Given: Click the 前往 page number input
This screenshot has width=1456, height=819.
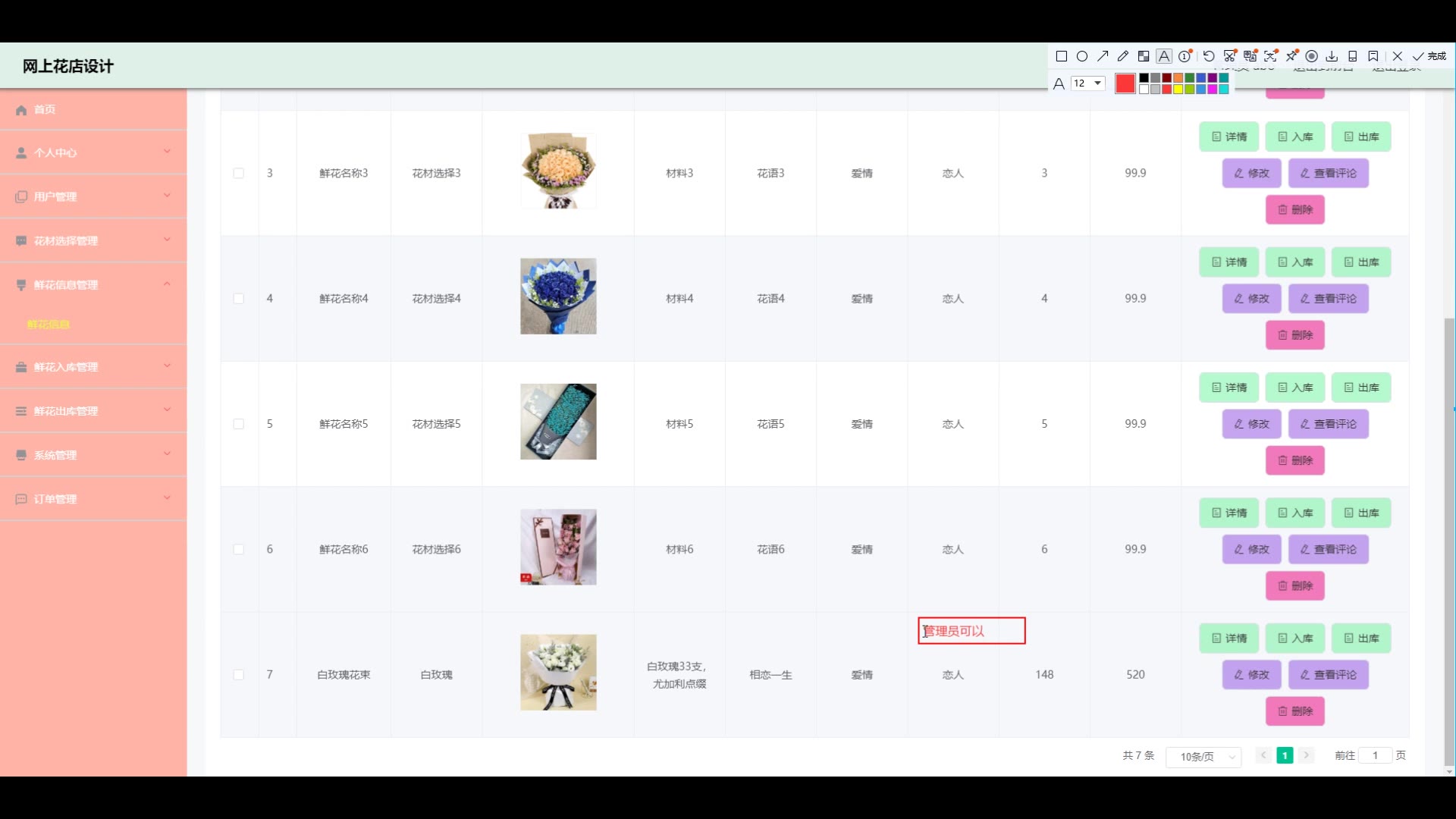Looking at the screenshot, I should coord(1375,755).
